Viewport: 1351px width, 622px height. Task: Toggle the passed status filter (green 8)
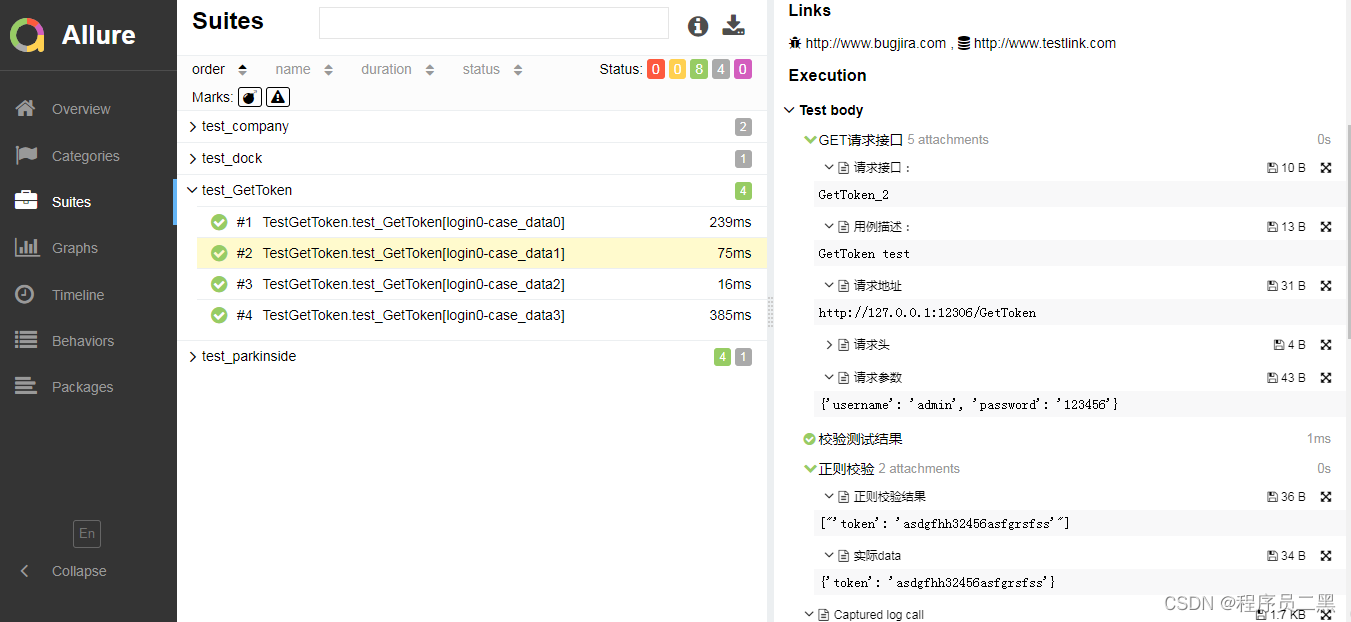click(x=699, y=69)
